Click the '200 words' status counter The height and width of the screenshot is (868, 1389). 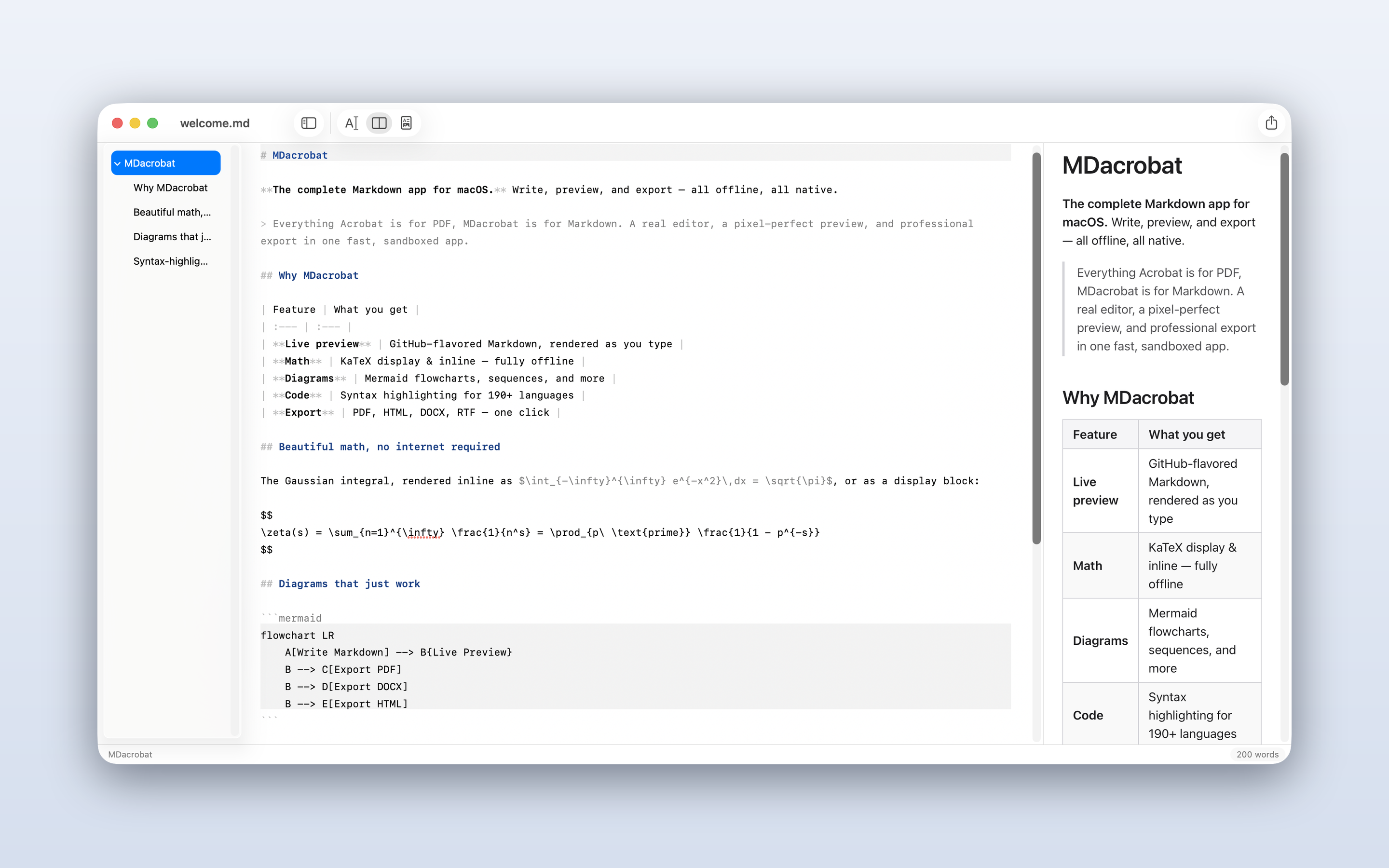(1257, 754)
